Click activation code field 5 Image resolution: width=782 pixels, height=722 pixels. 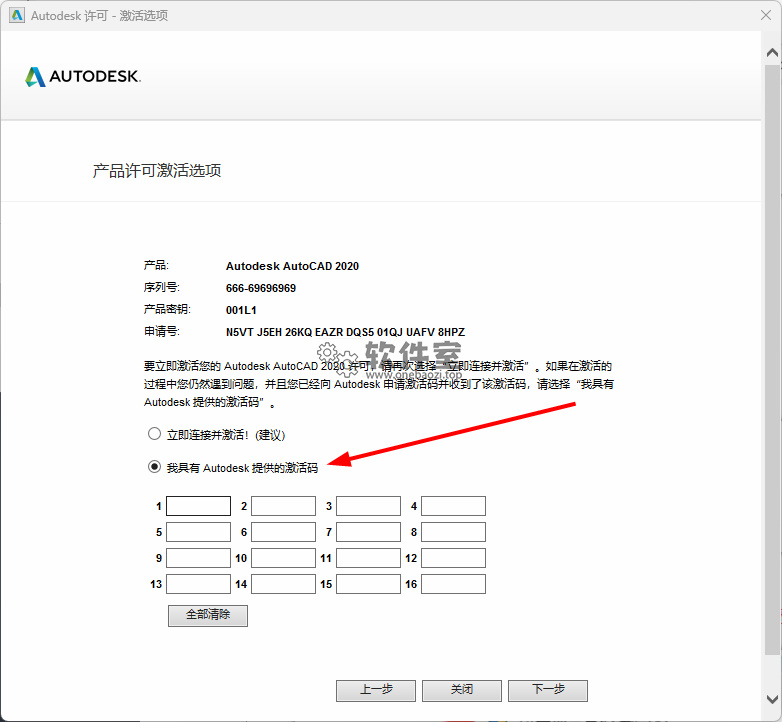coord(198,532)
